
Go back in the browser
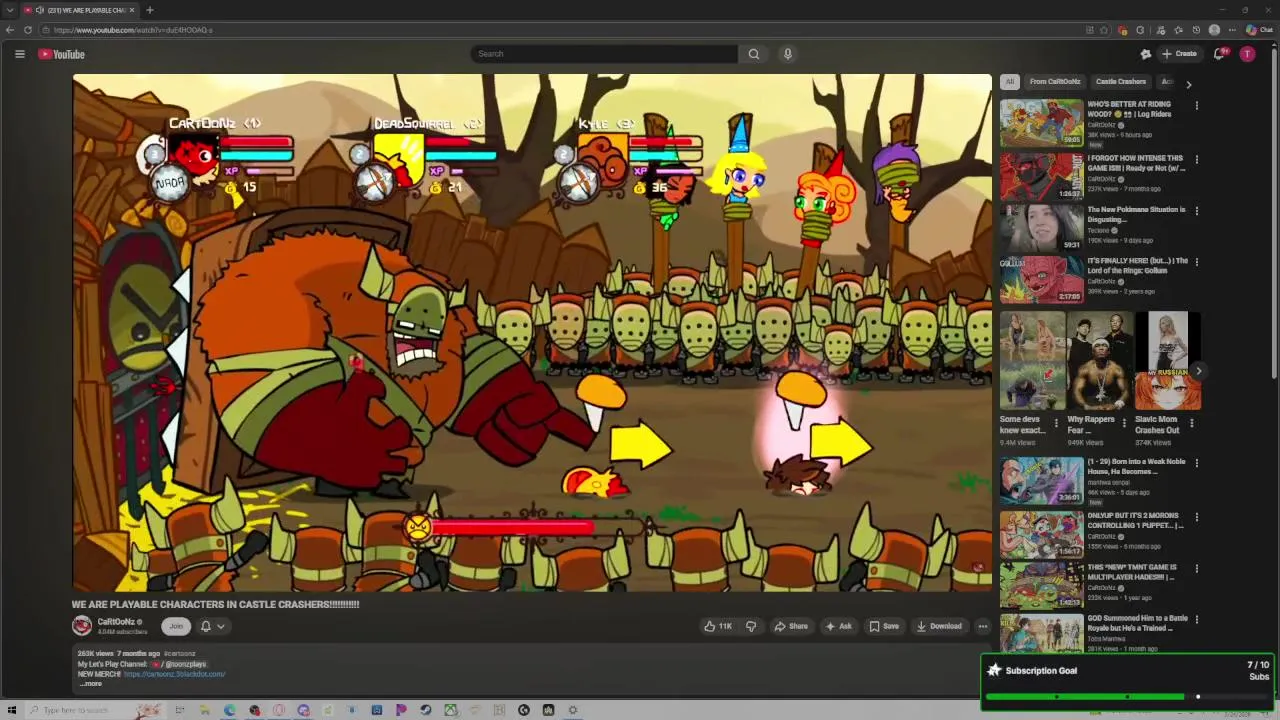[x=10, y=30]
